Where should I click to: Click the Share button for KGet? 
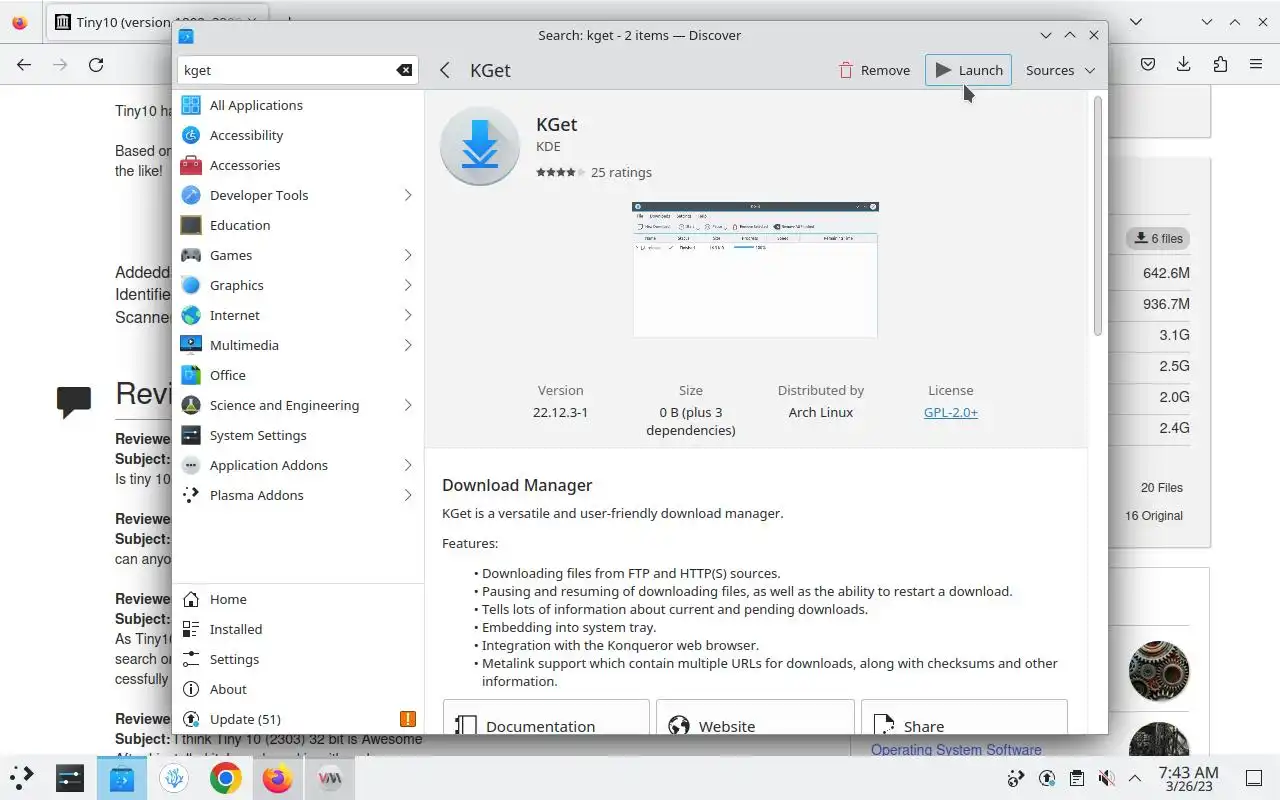click(964, 717)
